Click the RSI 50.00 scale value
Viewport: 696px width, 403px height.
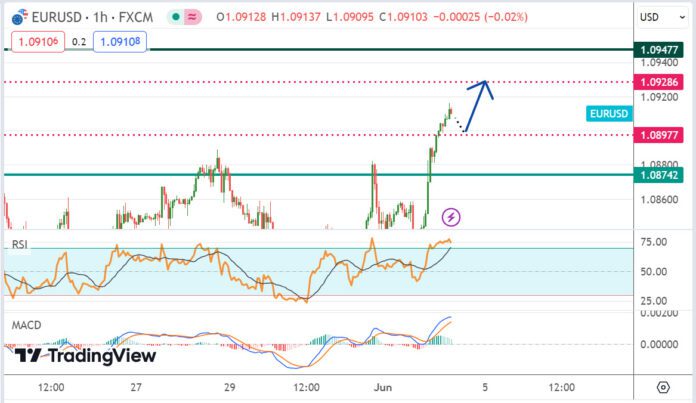tap(653, 272)
